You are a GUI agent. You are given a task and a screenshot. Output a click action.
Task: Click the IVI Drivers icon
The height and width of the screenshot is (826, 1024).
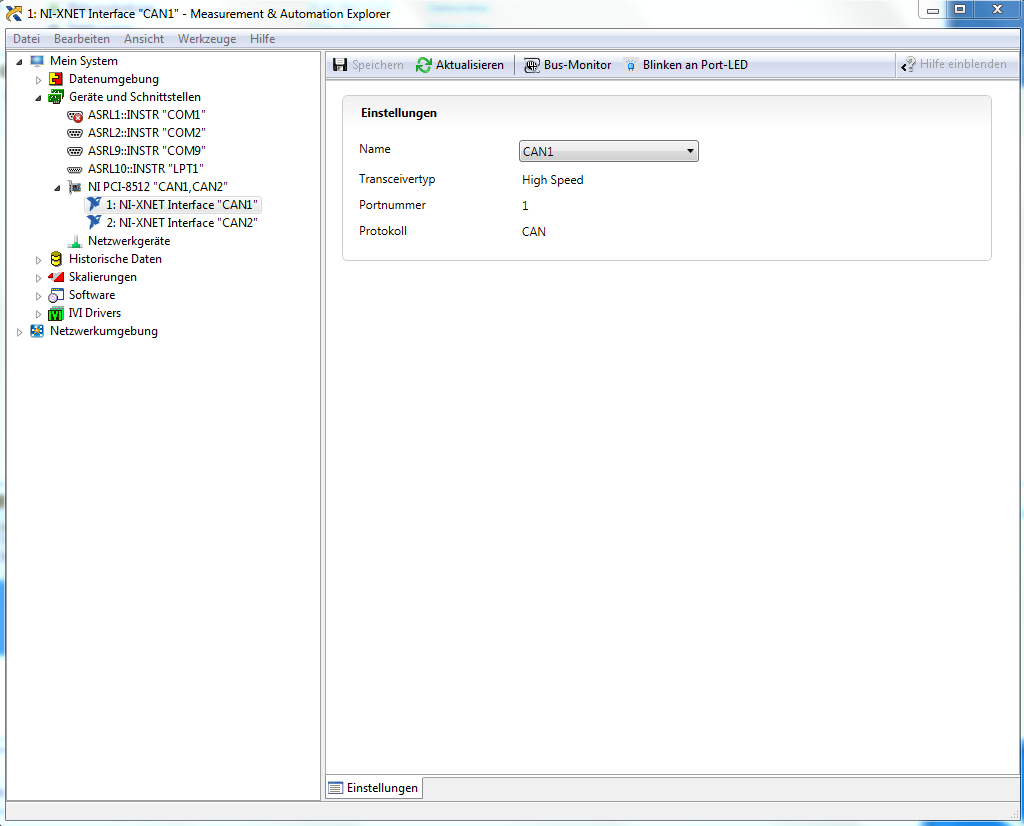(56, 313)
